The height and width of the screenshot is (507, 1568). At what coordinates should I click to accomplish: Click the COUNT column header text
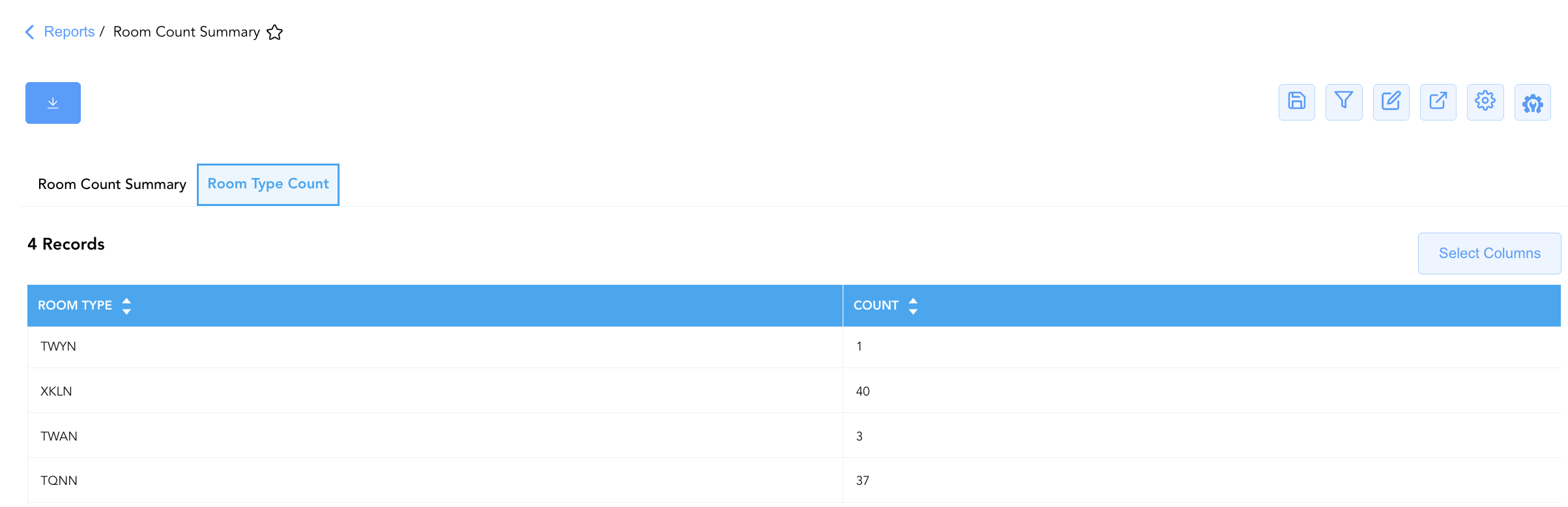click(876, 306)
